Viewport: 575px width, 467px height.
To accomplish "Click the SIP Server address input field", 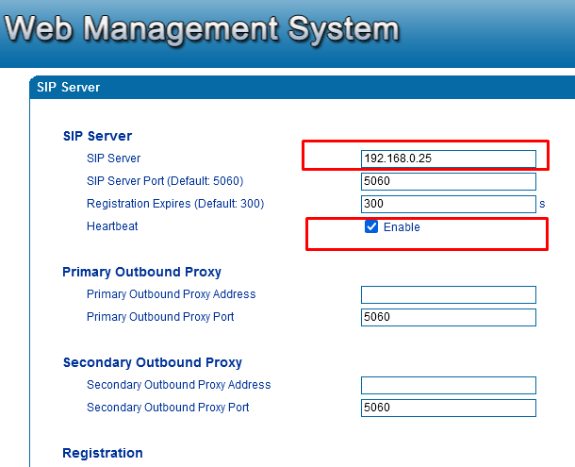I will point(448,158).
